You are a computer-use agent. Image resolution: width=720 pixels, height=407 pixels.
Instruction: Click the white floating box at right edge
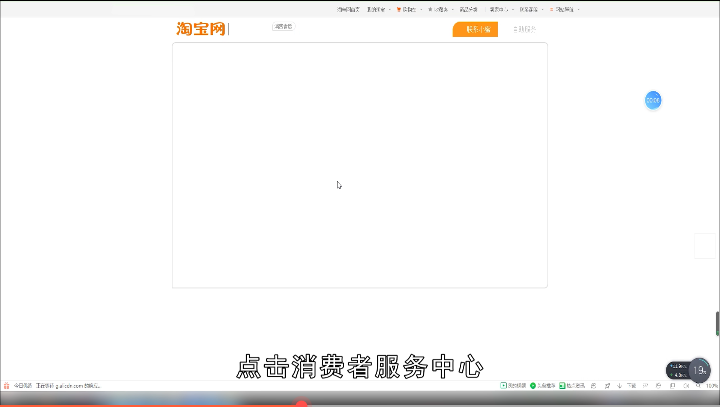coord(704,246)
